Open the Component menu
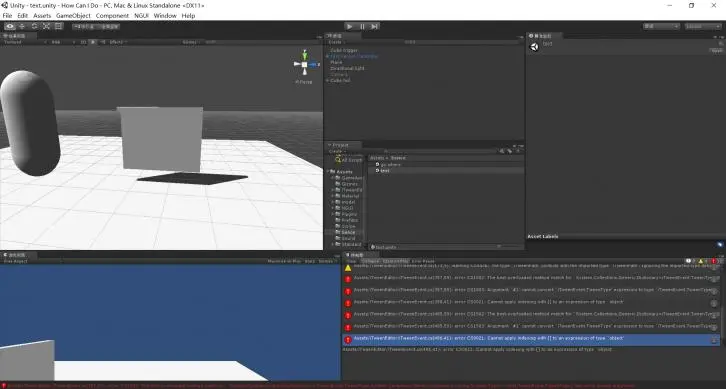 point(112,15)
